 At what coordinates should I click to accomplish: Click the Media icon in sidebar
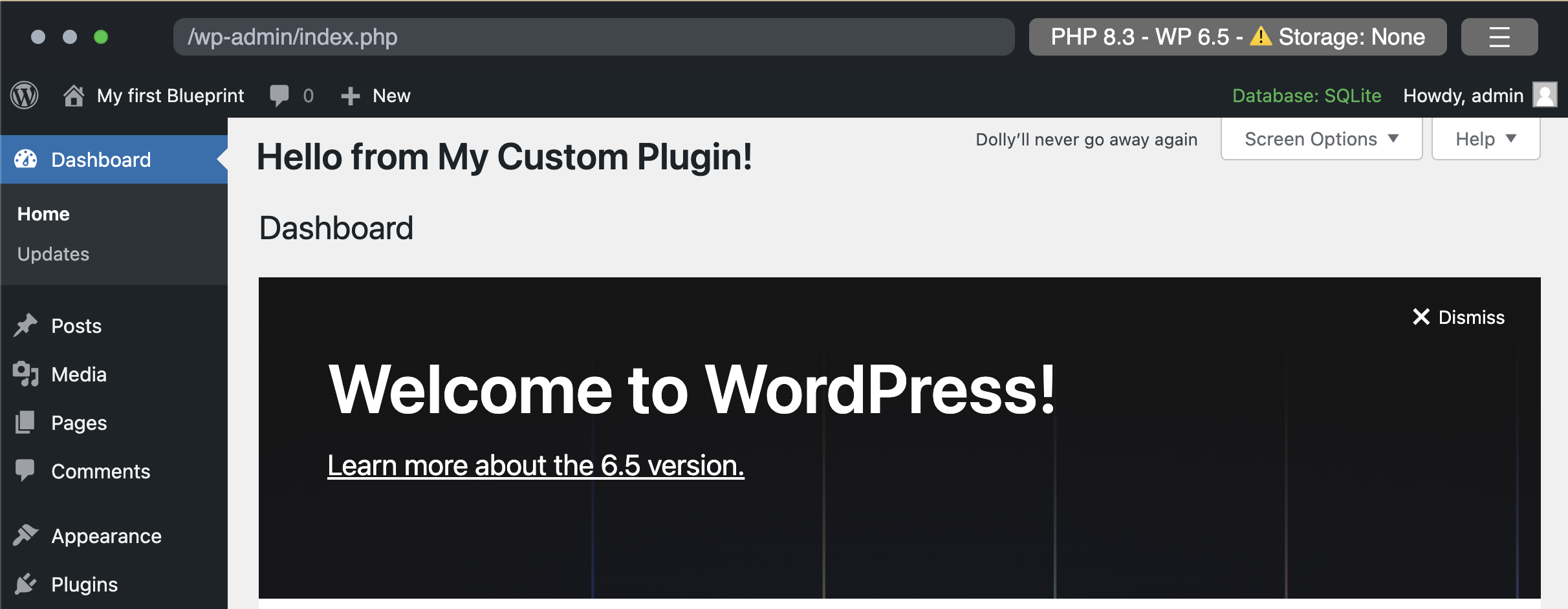pyautogui.click(x=25, y=374)
